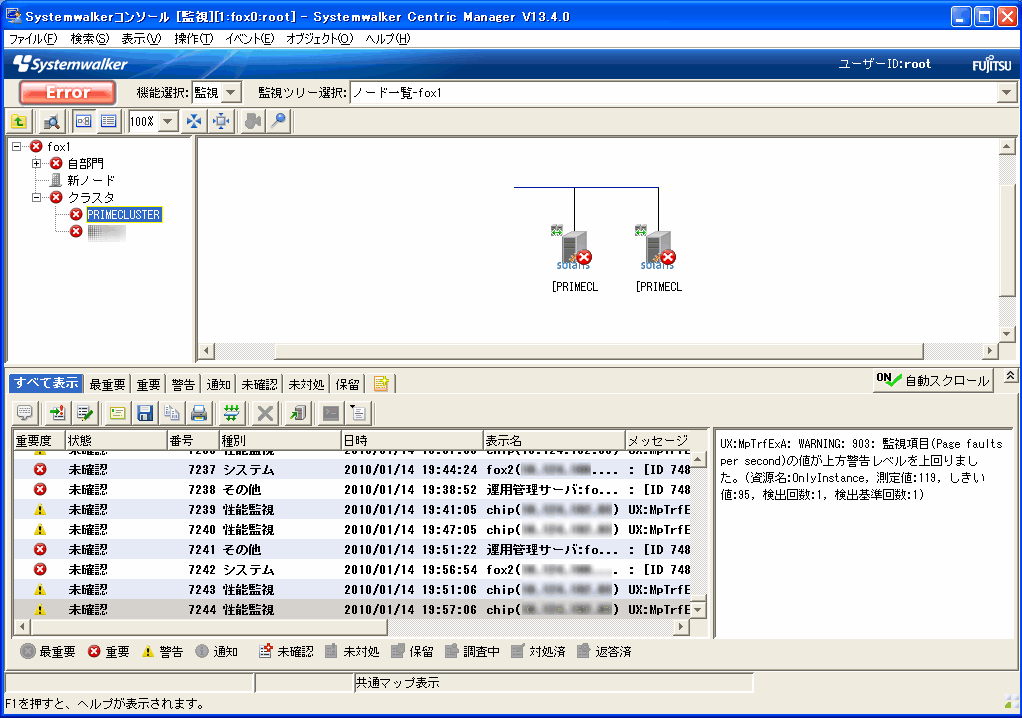Select event row number 7244

(352, 610)
